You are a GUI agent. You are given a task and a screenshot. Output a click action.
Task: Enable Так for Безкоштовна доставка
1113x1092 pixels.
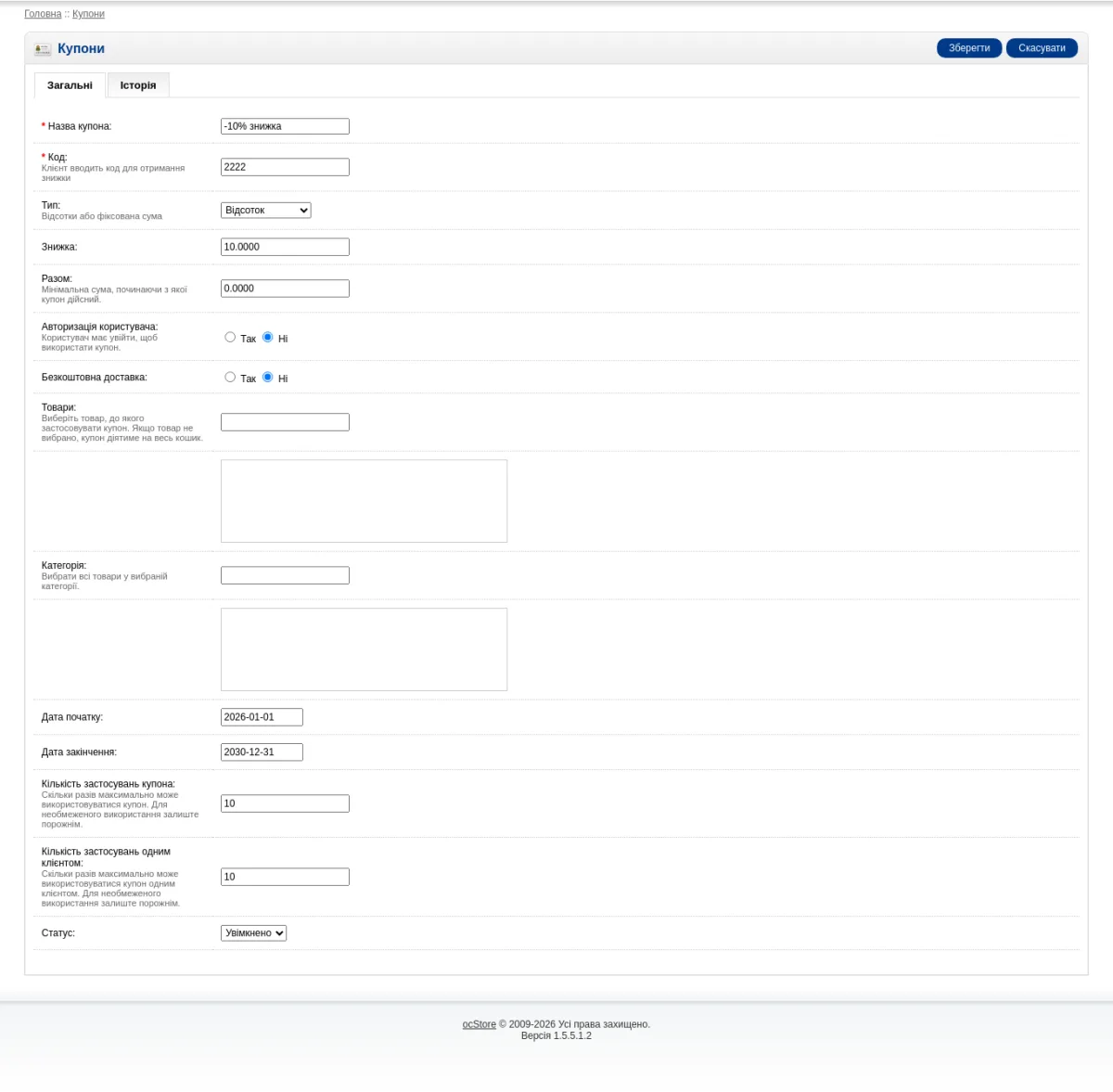[230, 378]
